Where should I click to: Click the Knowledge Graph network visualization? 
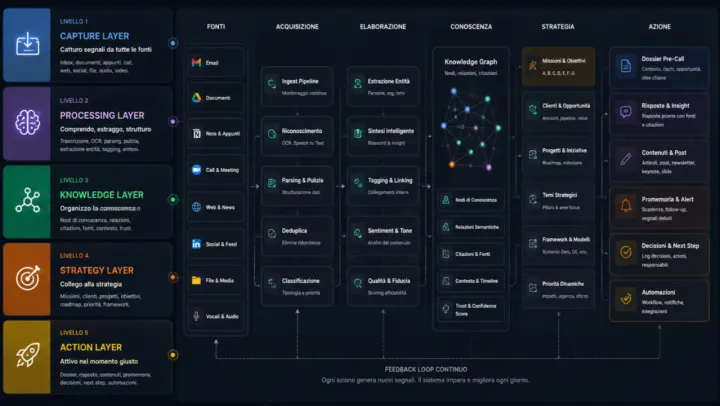coord(471,130)
